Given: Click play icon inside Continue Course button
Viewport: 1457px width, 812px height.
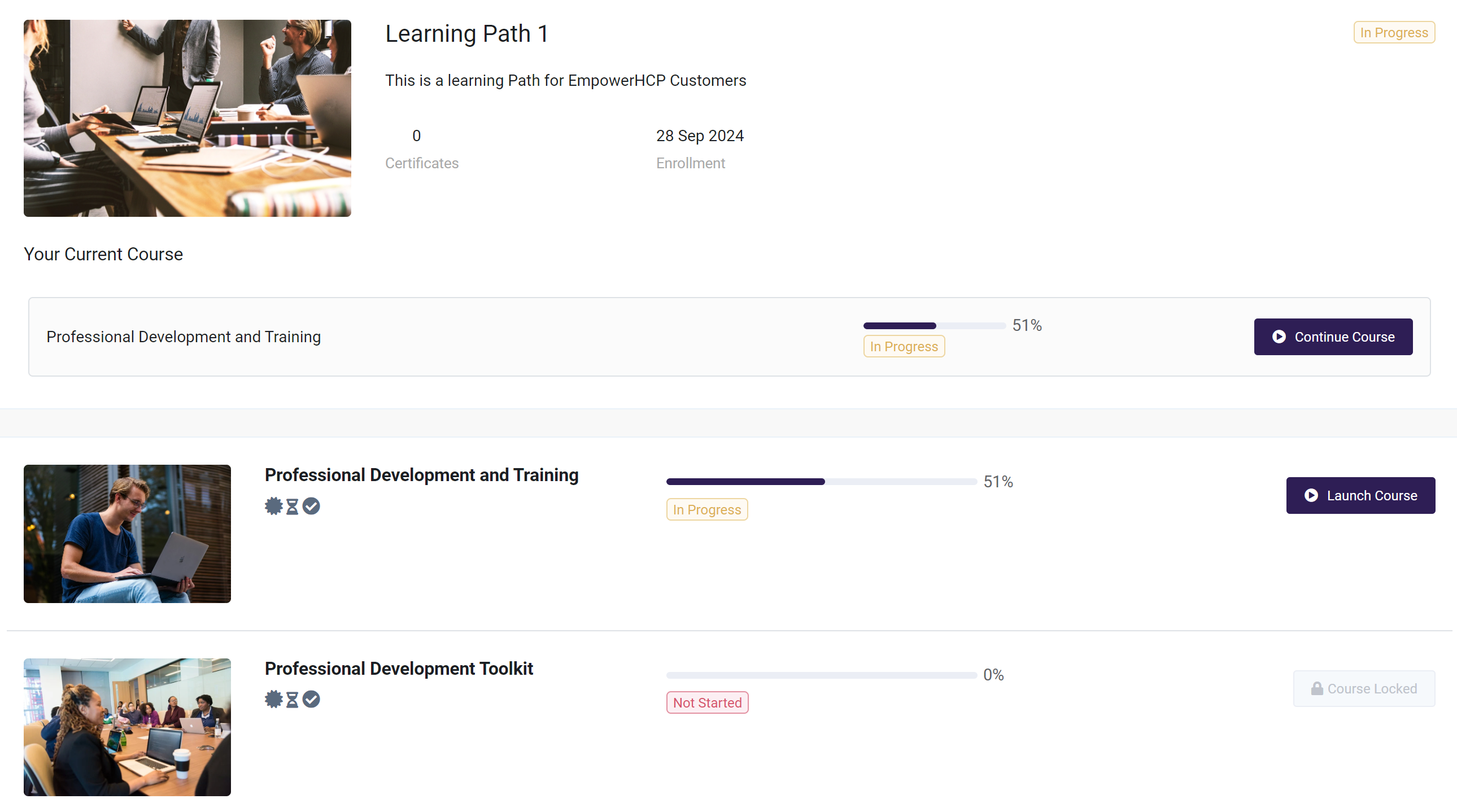Looking at the screenshot, I should (1279, 337).
